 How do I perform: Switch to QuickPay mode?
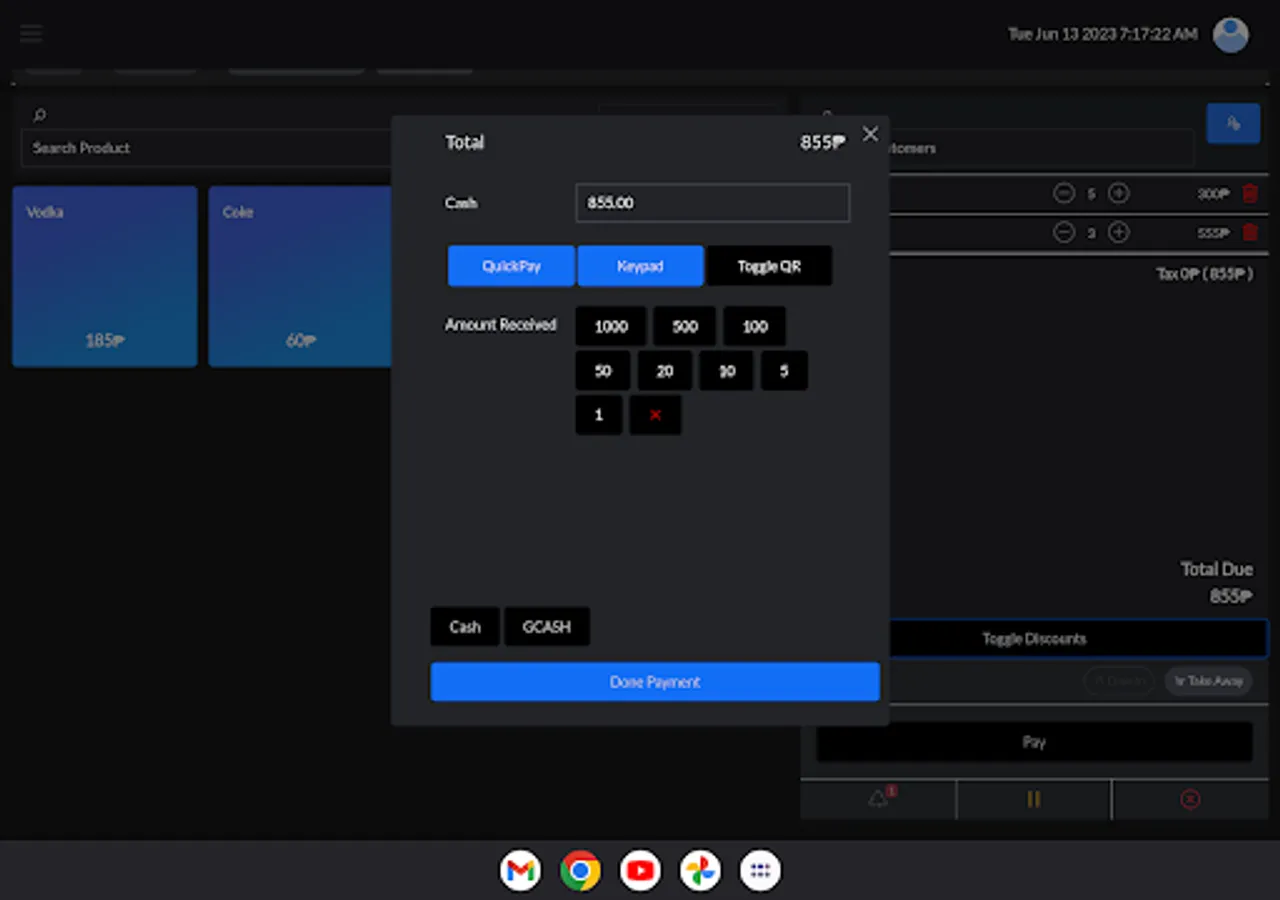(511, 266)
